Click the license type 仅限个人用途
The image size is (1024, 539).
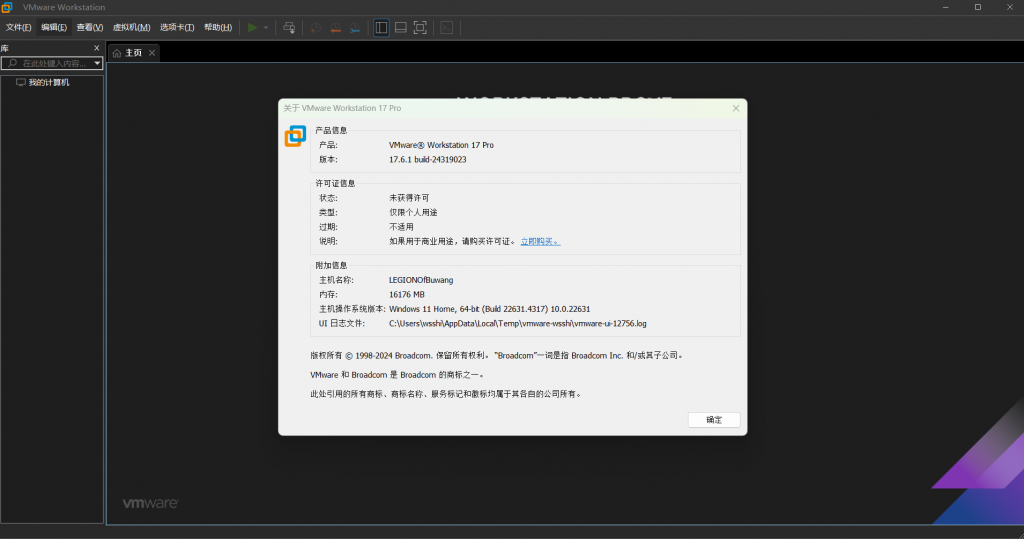click(x=413, y=212)
